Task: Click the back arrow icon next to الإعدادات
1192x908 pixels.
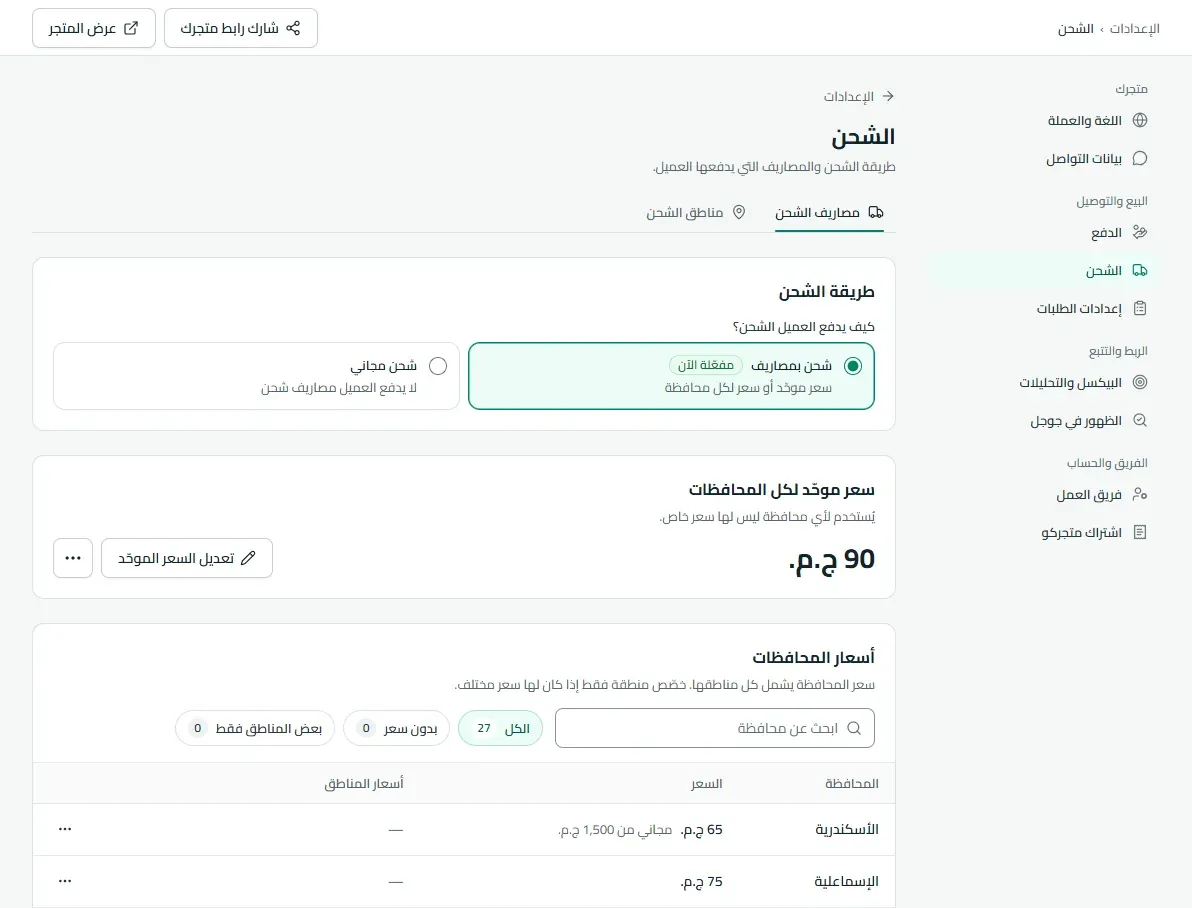Action: (888, 97)
